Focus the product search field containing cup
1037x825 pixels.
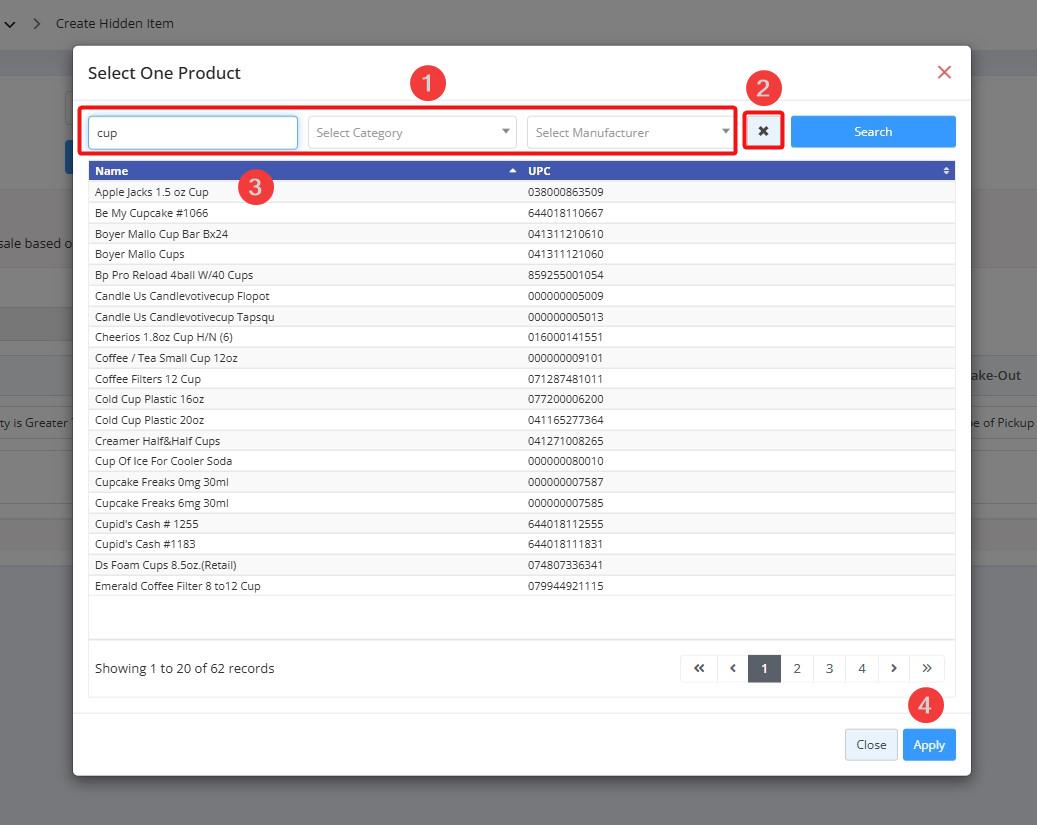pyautogui.click(x=192, y=133)
